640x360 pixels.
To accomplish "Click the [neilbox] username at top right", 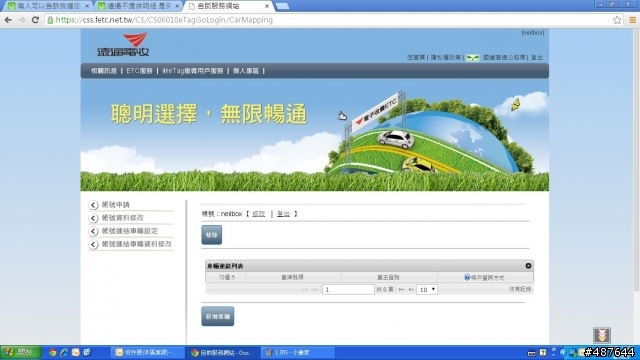I will [x=533, y=33].
